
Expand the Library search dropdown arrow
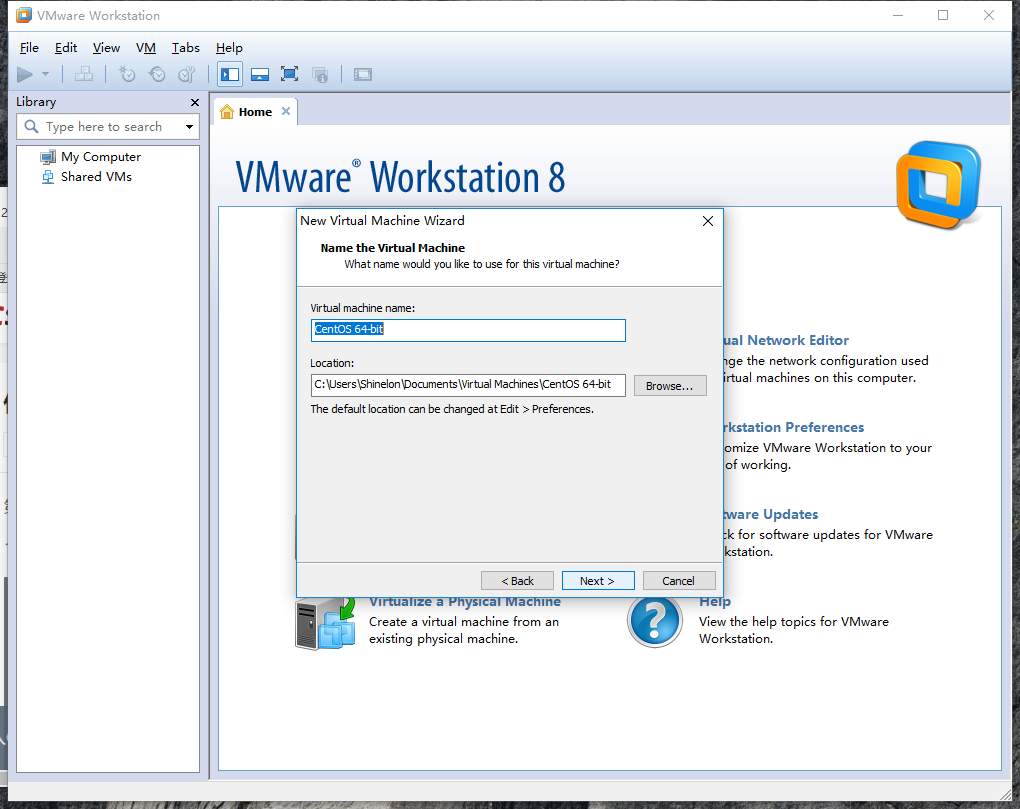(189, 127)
